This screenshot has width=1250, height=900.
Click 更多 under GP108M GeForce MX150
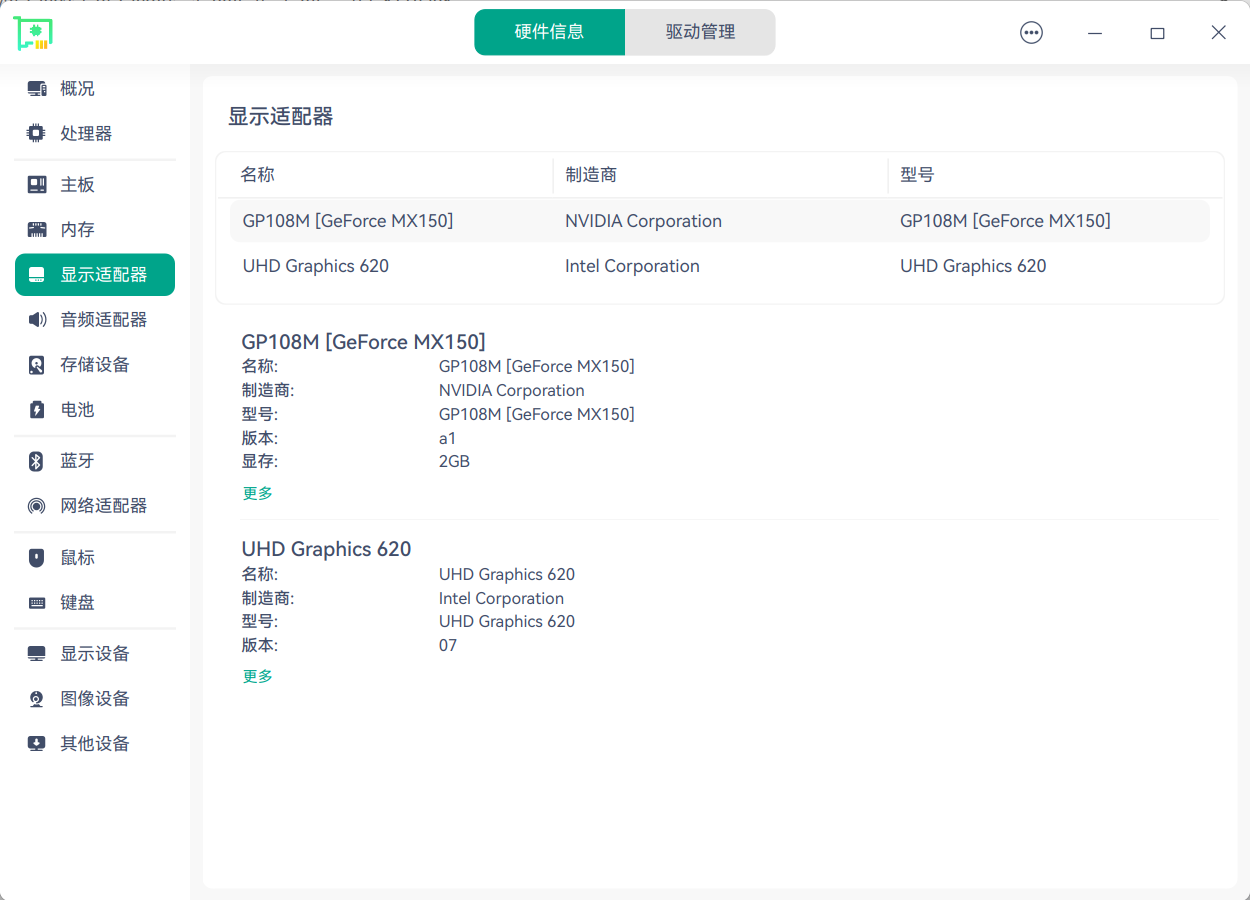click(x=258, y=493)
